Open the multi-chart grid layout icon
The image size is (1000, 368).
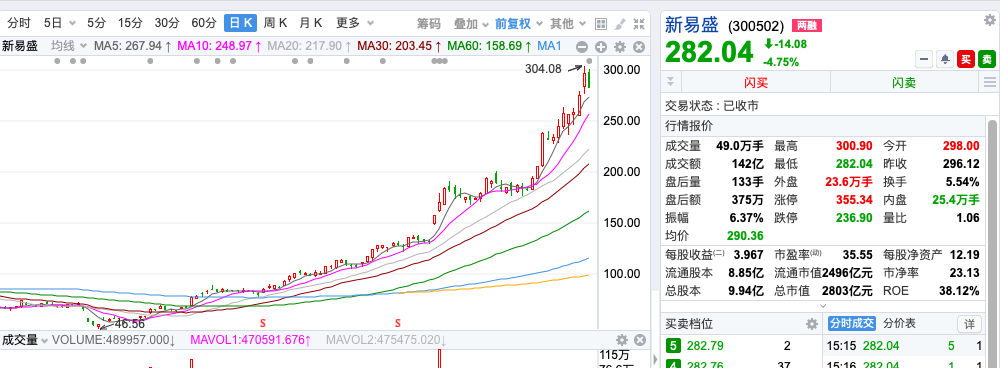click(600, 24)
